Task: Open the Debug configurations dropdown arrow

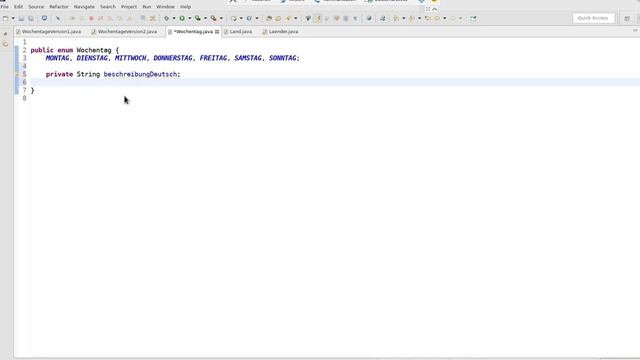Action: 174,18
